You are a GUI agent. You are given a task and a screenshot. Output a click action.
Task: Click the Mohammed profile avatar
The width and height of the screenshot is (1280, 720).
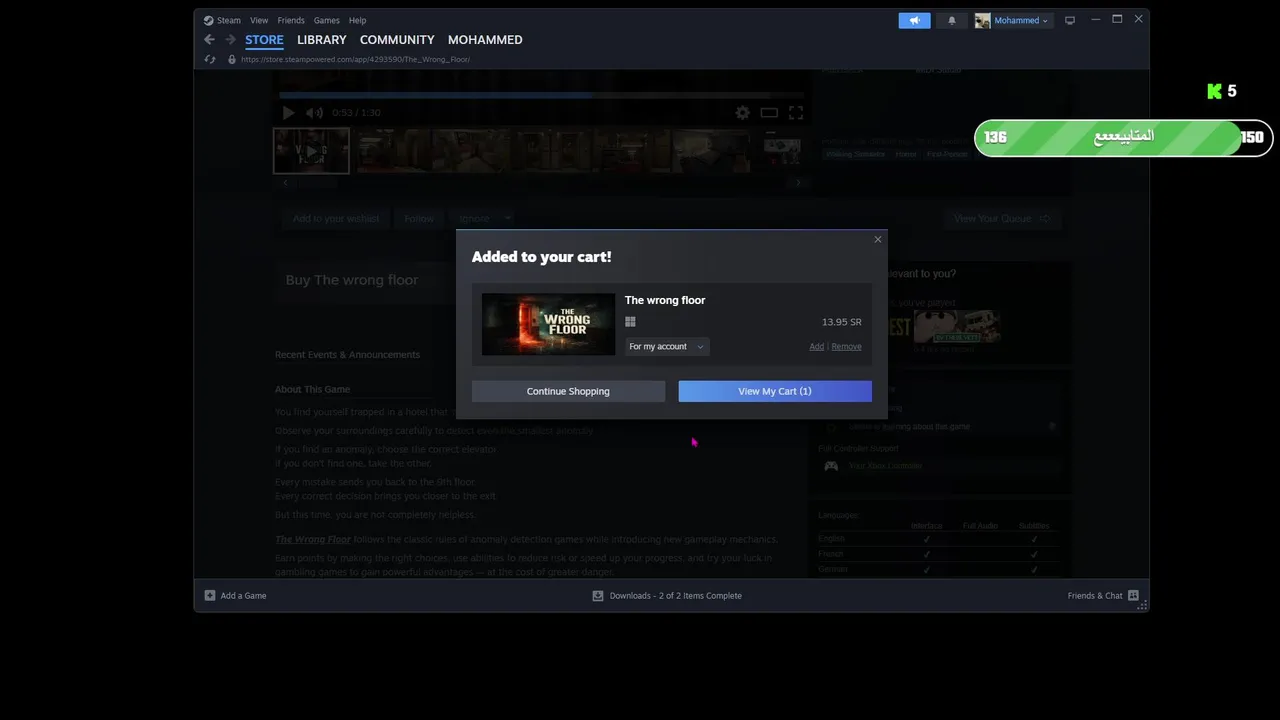pyautogui.click(x=982, y=20)
